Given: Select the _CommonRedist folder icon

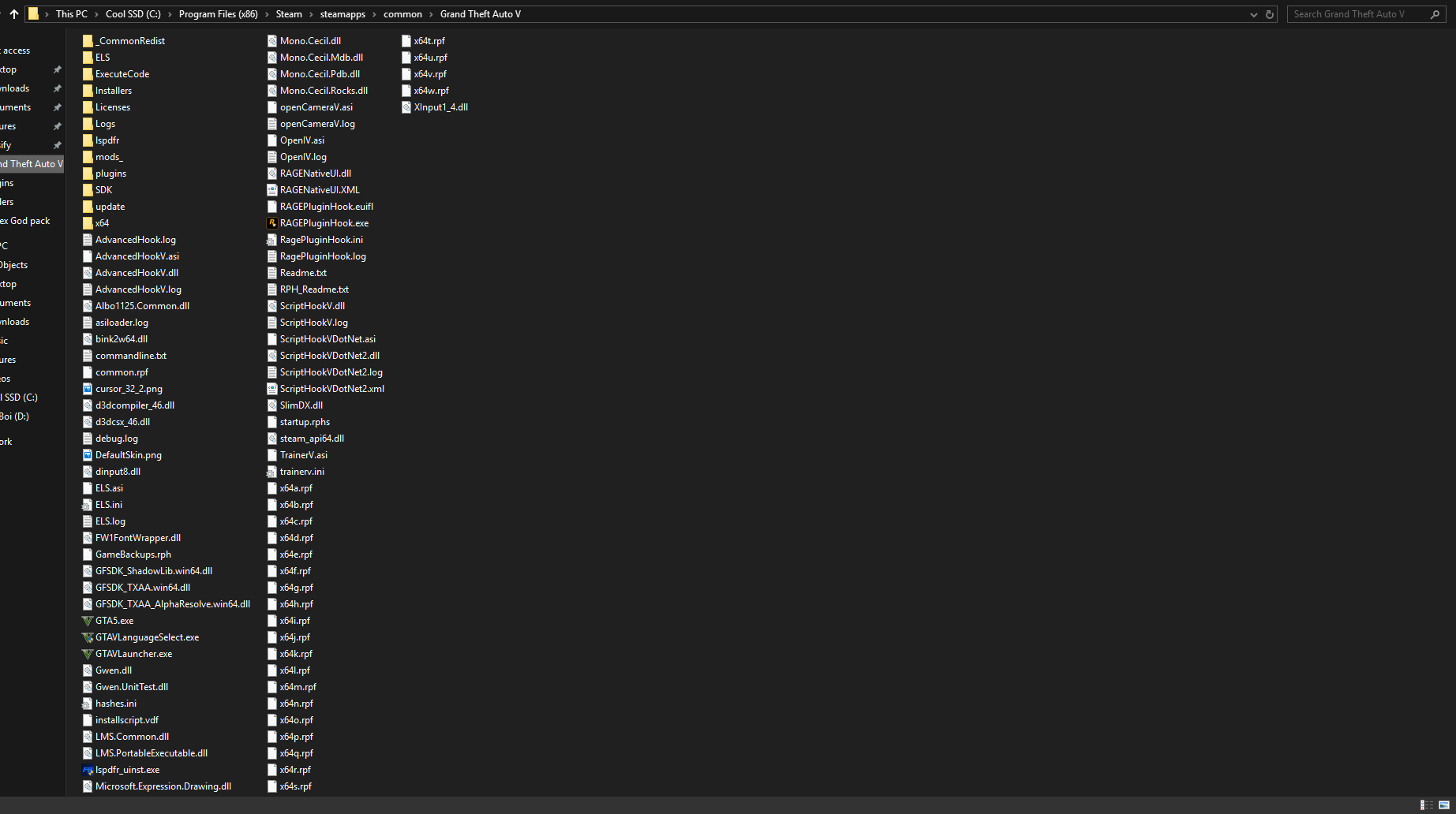Looking at the screenshot, I should [88, 41].
